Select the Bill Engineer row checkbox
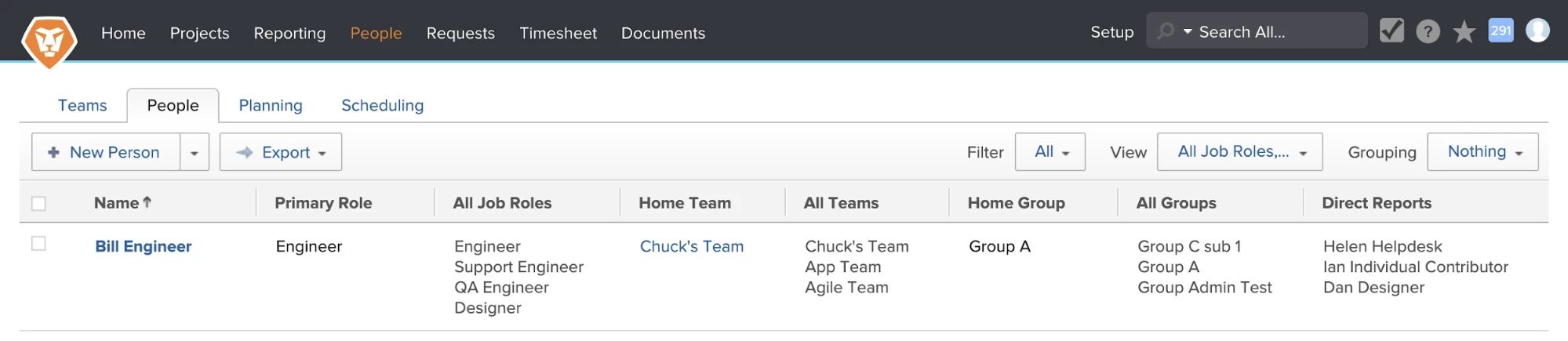This screenshot has height=341, width=1568. [x=38, y=244]
